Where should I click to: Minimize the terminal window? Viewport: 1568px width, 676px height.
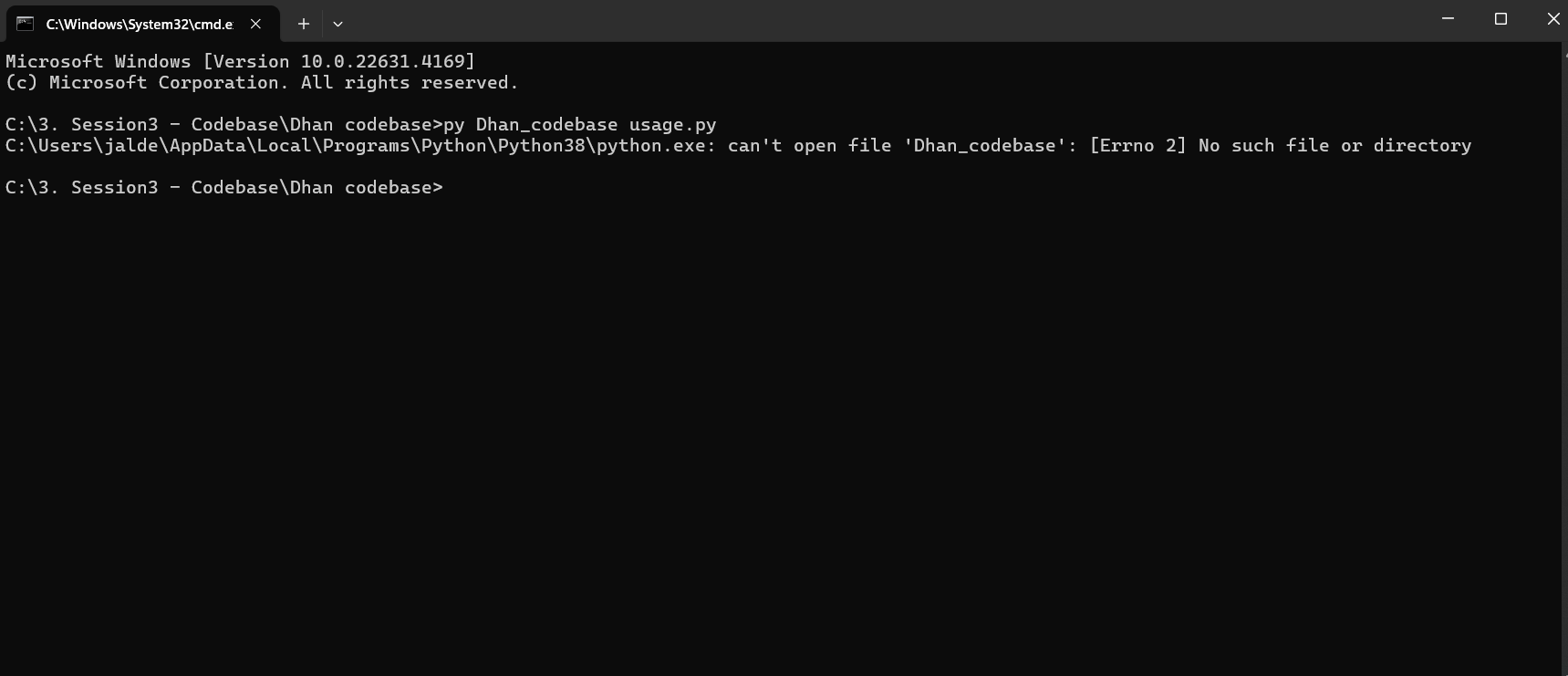coord(1448,19)
